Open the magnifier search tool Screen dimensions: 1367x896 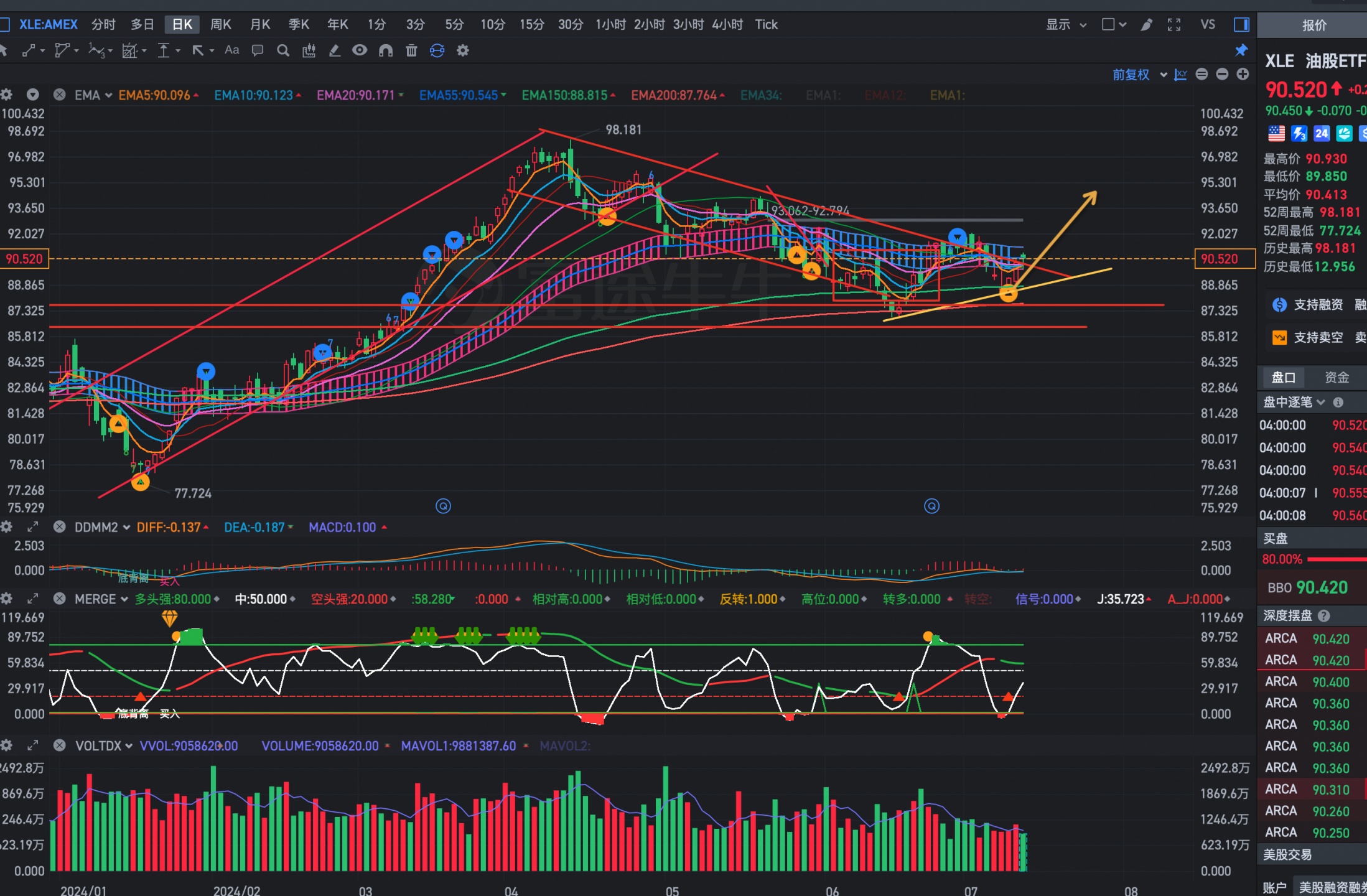pos(283,51)
